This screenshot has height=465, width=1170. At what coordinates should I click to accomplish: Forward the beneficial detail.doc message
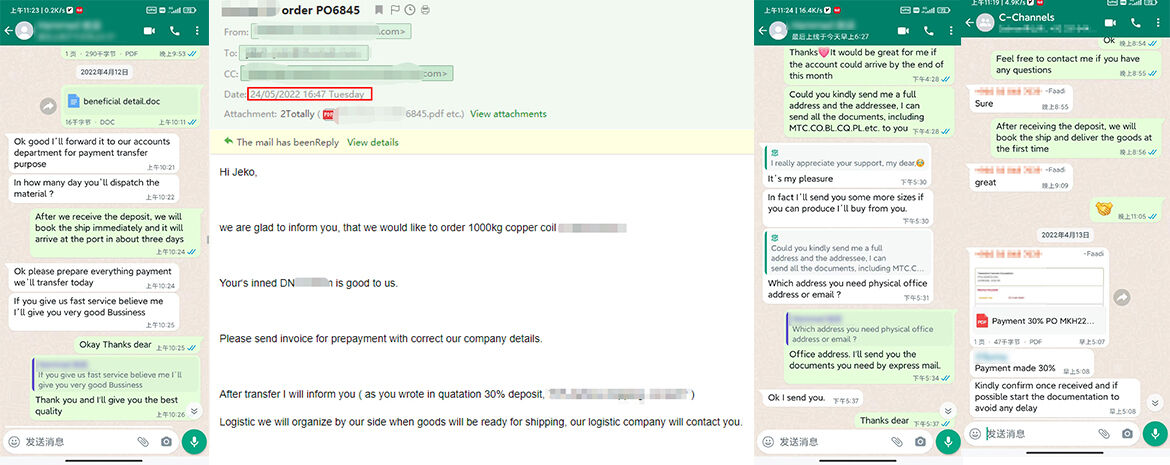(47, 106)
